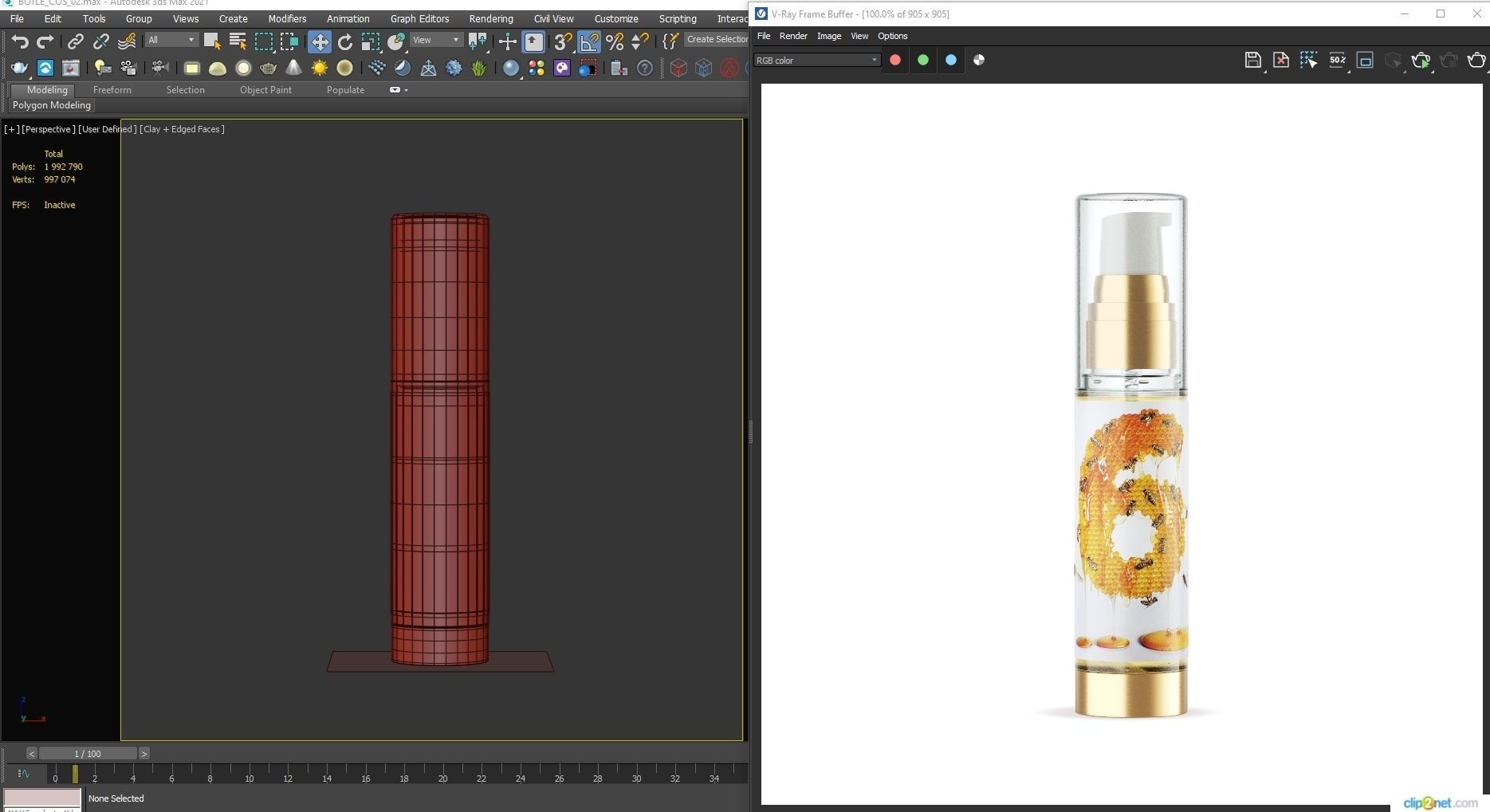1490x812 pixels.
Task: Click frame 20 on the timeline
Action: (442, 779)
